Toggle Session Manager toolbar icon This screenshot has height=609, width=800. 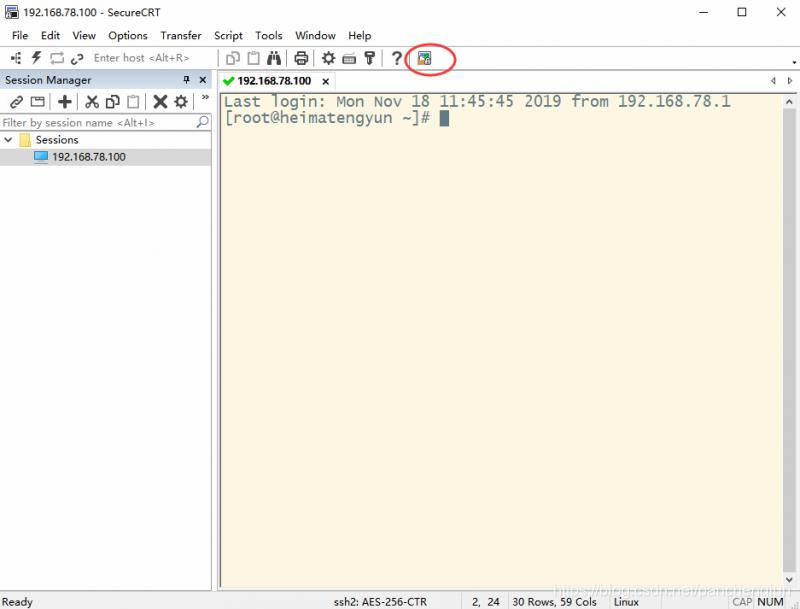[x=16, y=58]
